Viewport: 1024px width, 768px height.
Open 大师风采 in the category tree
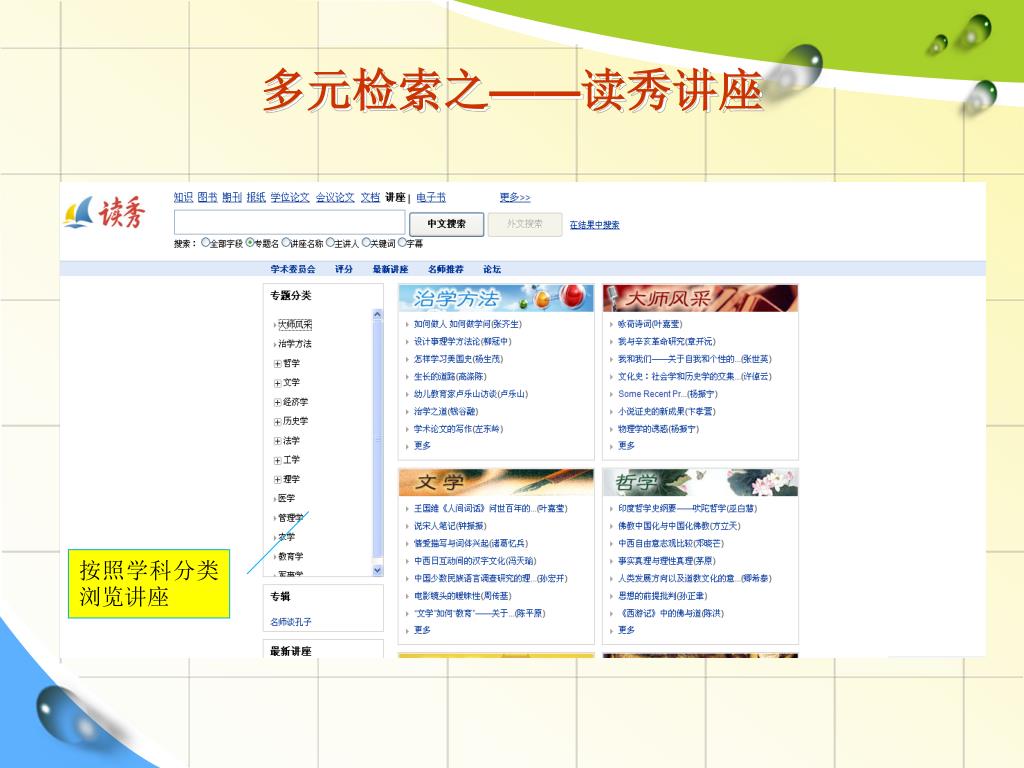295,324
